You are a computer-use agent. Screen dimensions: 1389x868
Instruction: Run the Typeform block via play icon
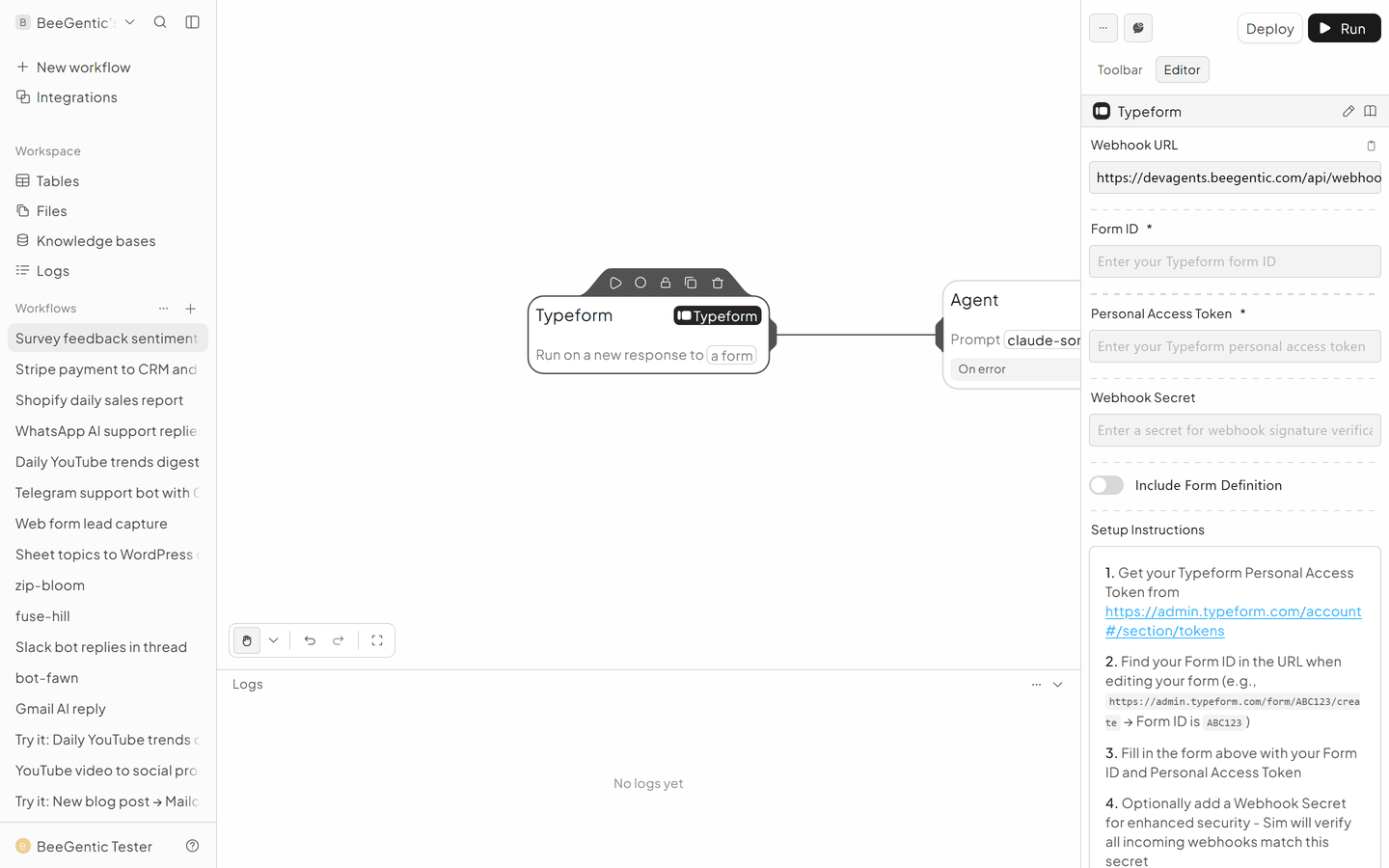point(615,284)
